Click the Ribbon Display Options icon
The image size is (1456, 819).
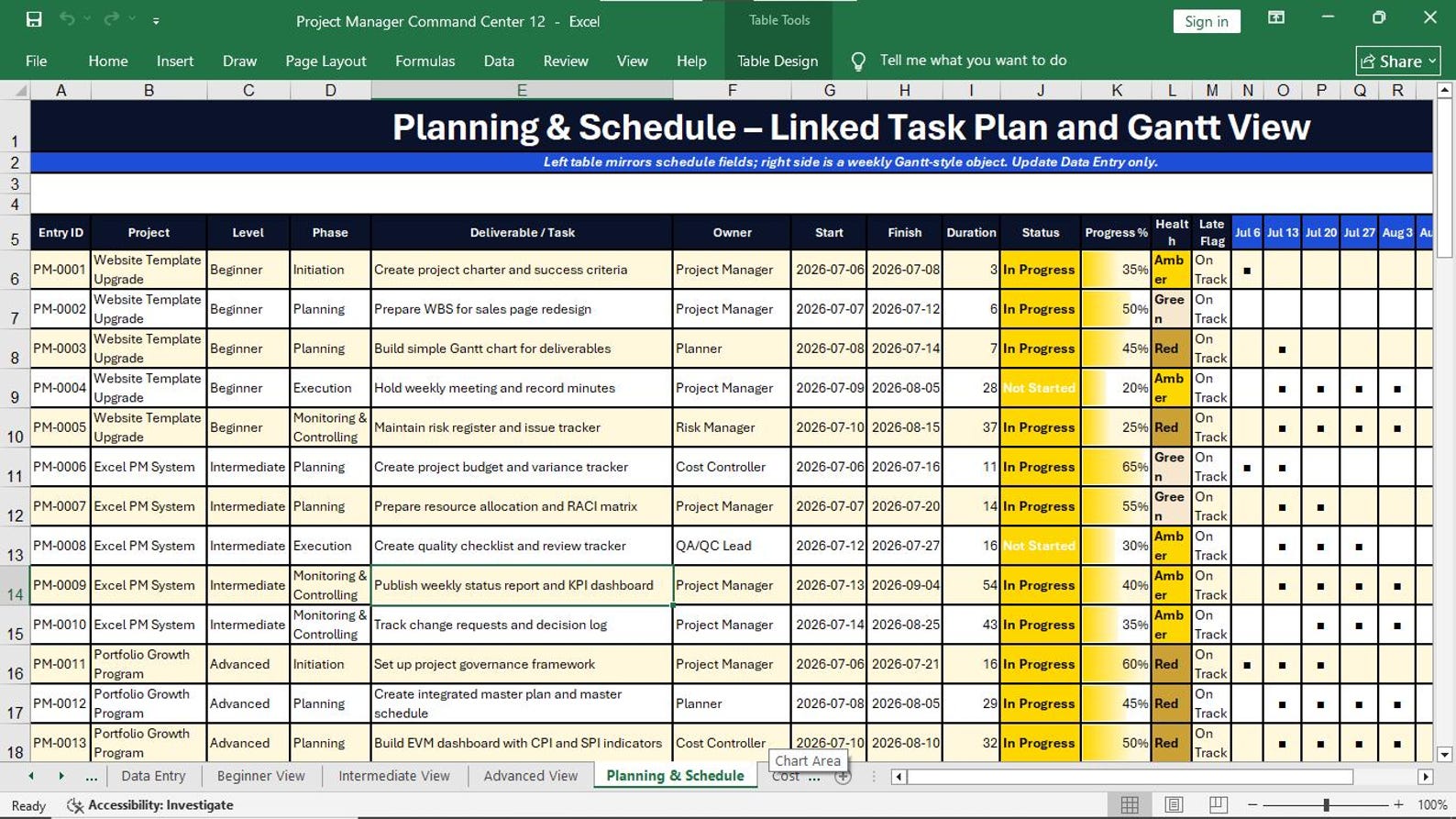(x=1275, y=17)
